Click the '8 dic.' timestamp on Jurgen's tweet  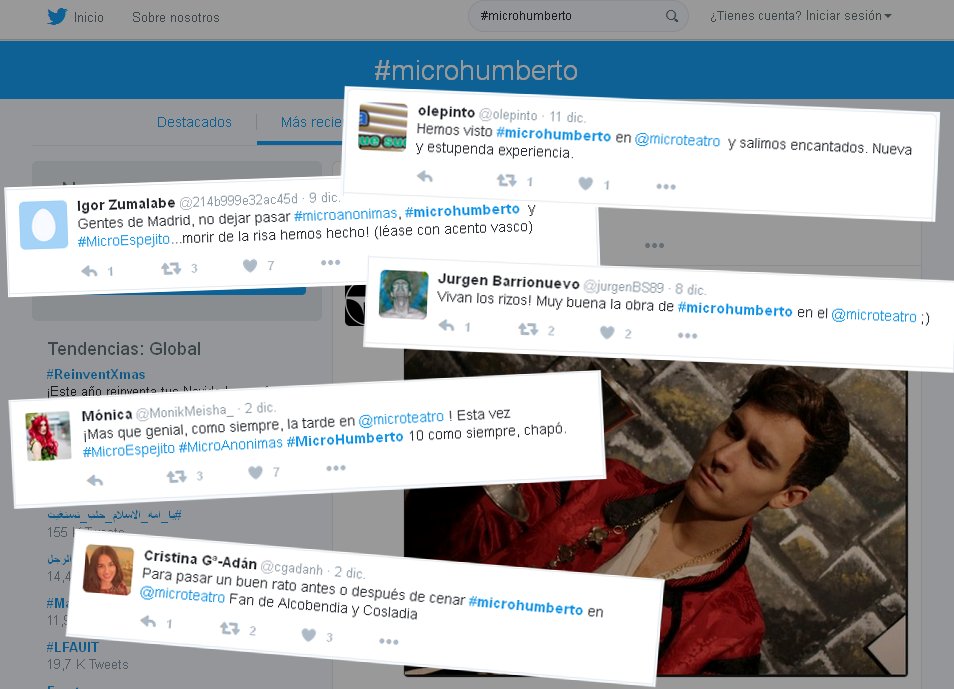coord(690,289)
